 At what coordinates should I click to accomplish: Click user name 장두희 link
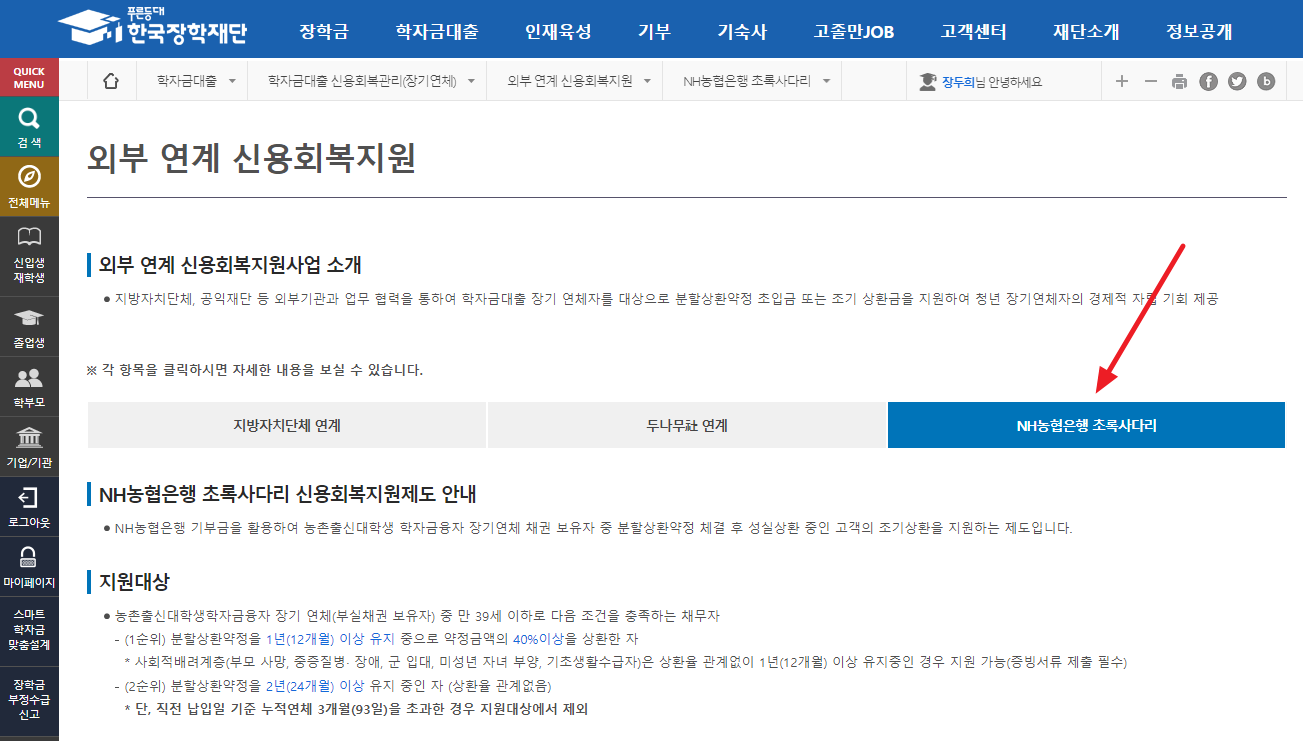pyautogui.click(x=958, y=82)
